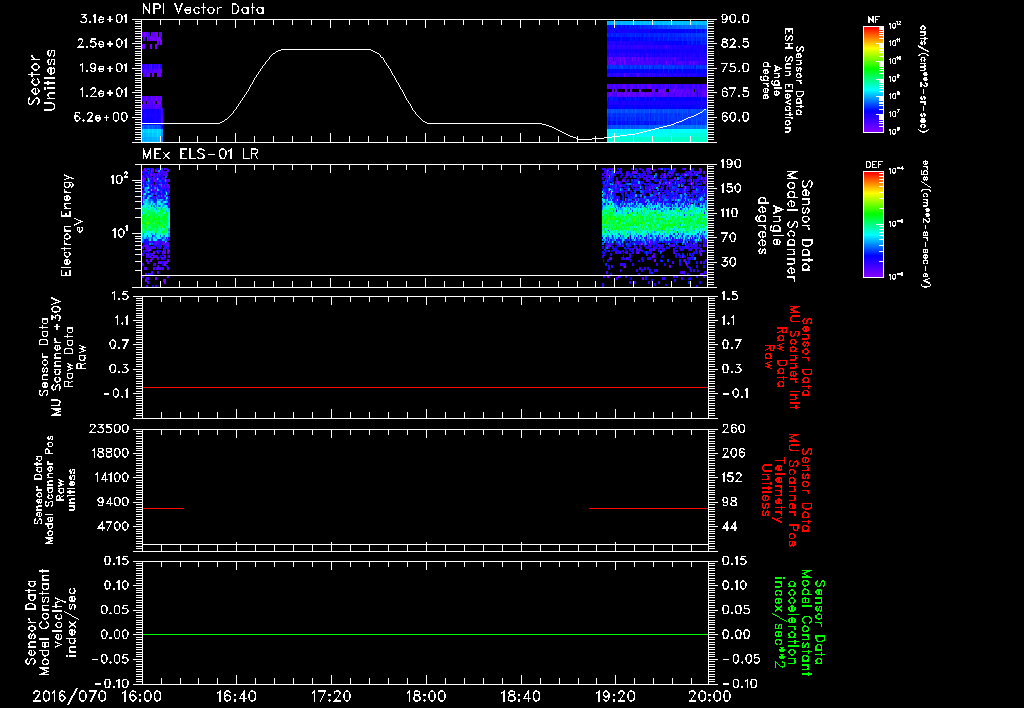
Task: Click the "1.9e+01" sector axis value
Action: point(104,68)
